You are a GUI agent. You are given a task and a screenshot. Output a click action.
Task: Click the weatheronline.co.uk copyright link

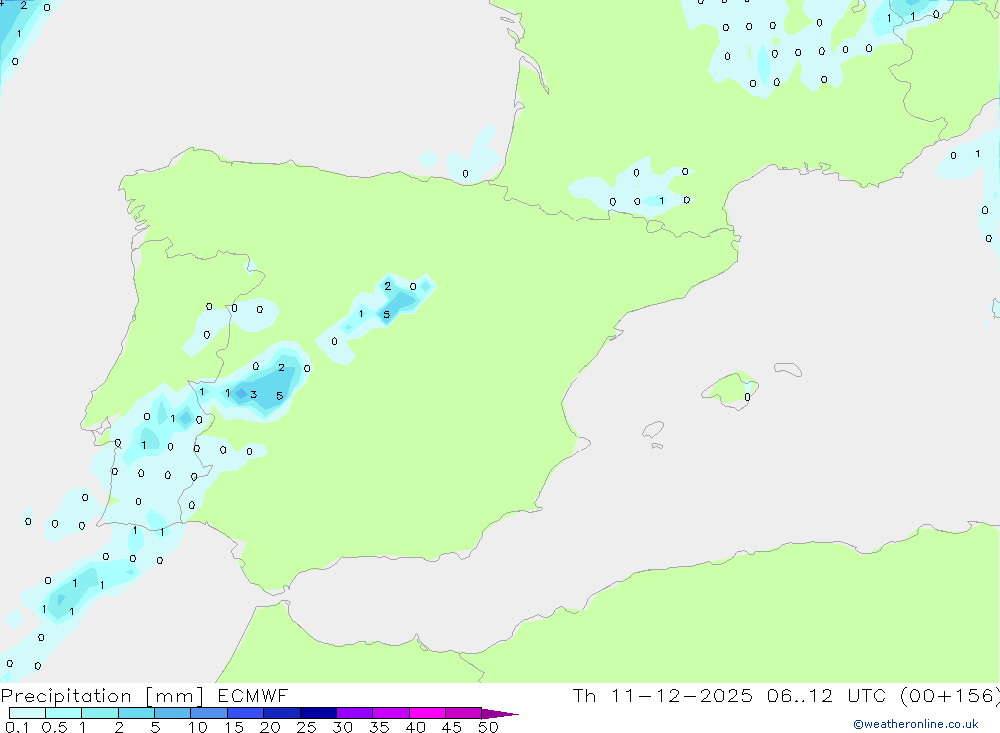pos(915,724)
